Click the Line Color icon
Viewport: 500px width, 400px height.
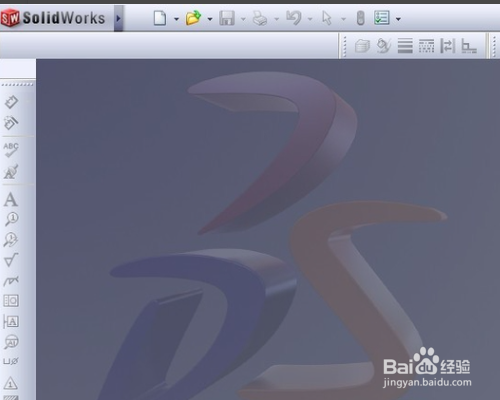[384, 46]
